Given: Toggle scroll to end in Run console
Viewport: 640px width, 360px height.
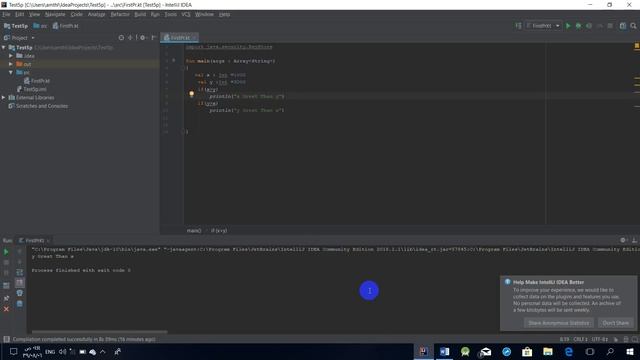Looking at the screenshot, I should point(20,282).
